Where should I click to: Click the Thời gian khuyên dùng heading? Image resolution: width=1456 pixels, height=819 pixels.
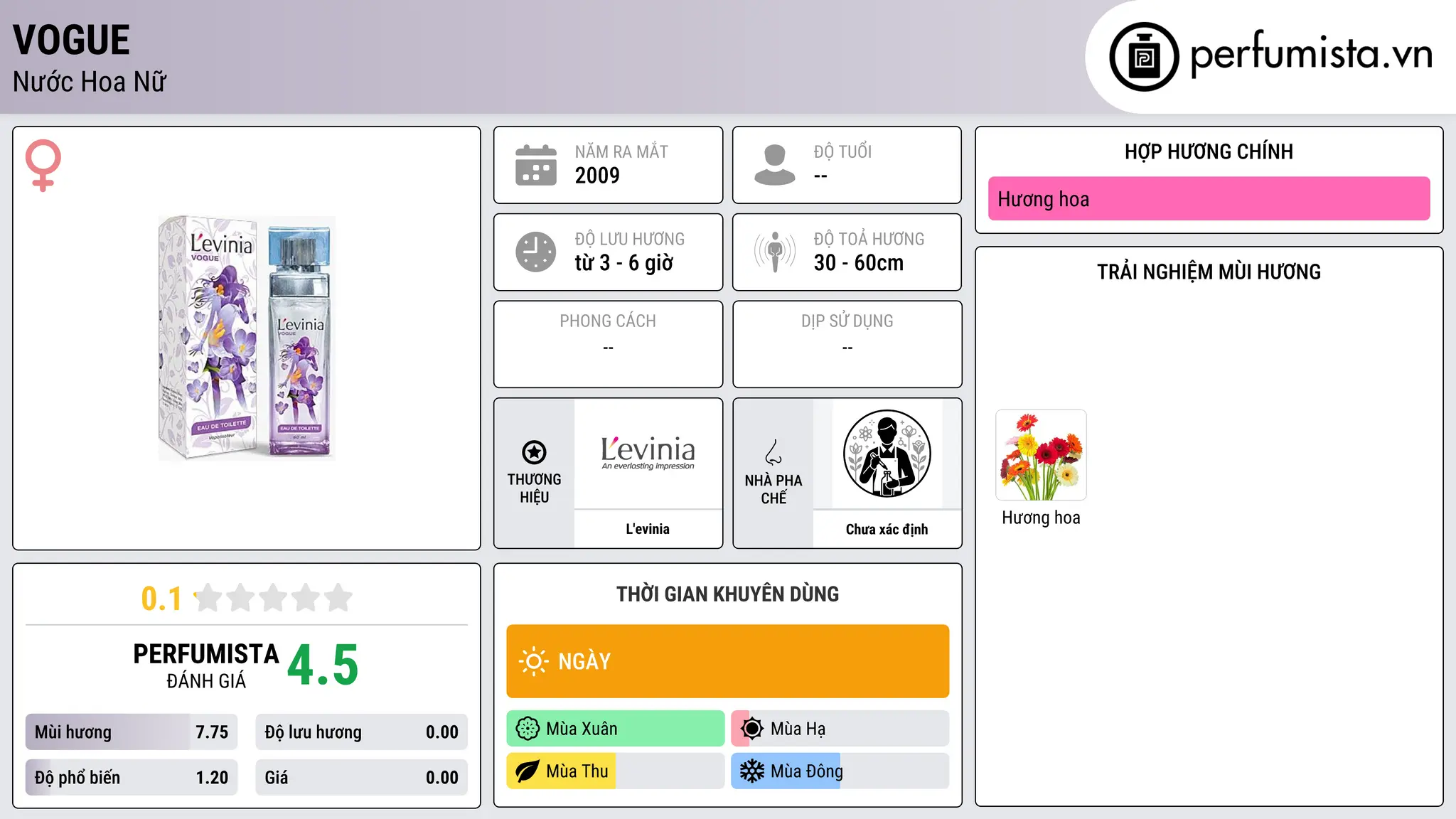click(728, 594)
